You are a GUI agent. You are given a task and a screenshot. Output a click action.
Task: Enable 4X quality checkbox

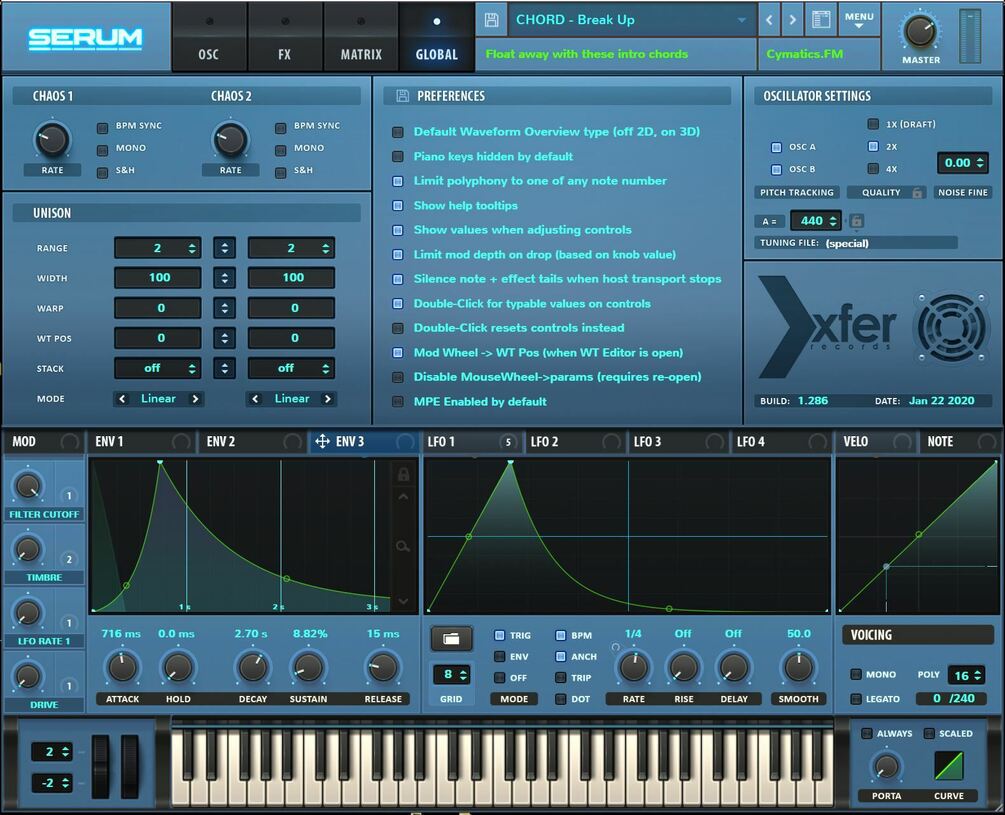pyautogui.click(x=873, y=169)
